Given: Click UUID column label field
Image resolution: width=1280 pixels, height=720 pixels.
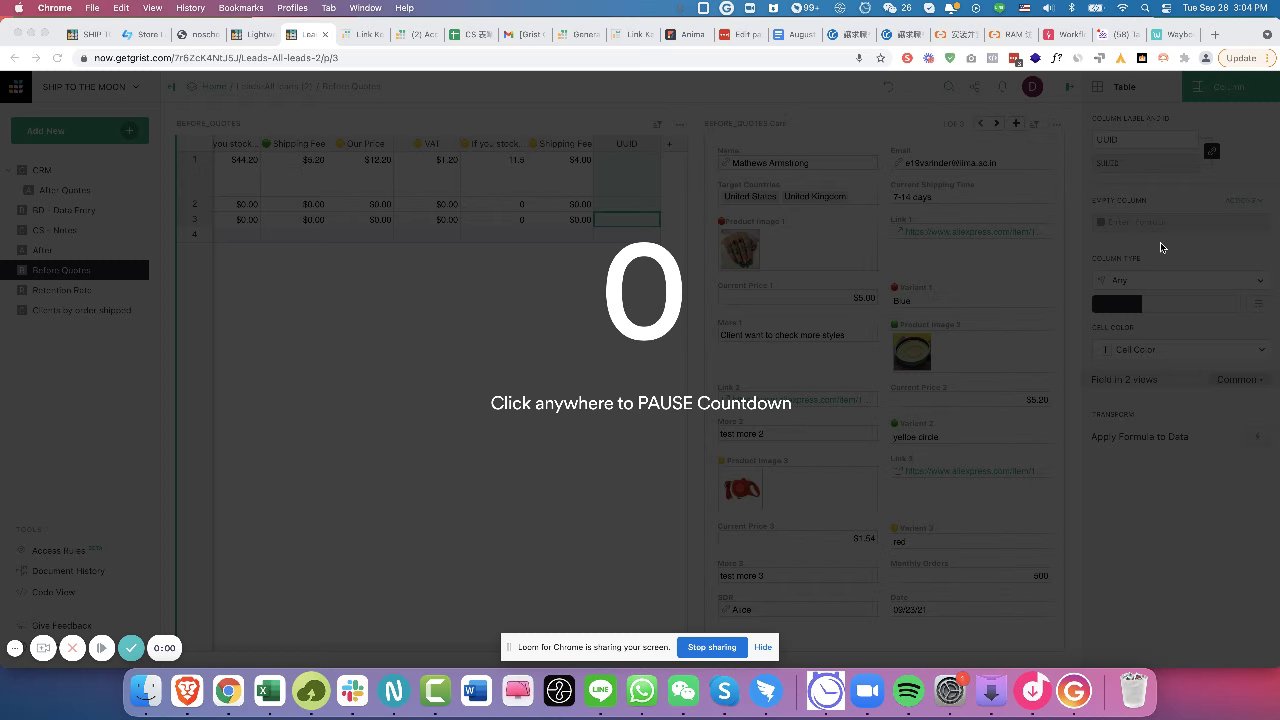Looking at the screenshot, I should pos(1146,140).
